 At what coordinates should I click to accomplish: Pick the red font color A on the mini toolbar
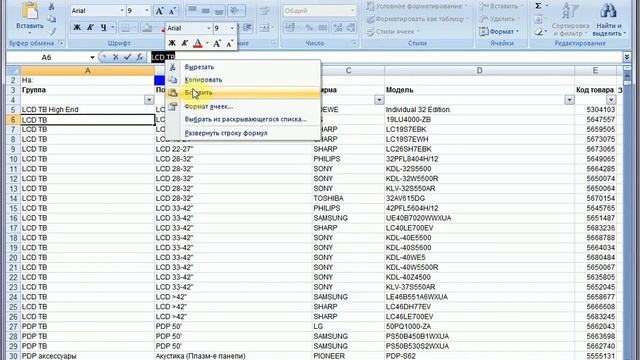click(198, 43)
